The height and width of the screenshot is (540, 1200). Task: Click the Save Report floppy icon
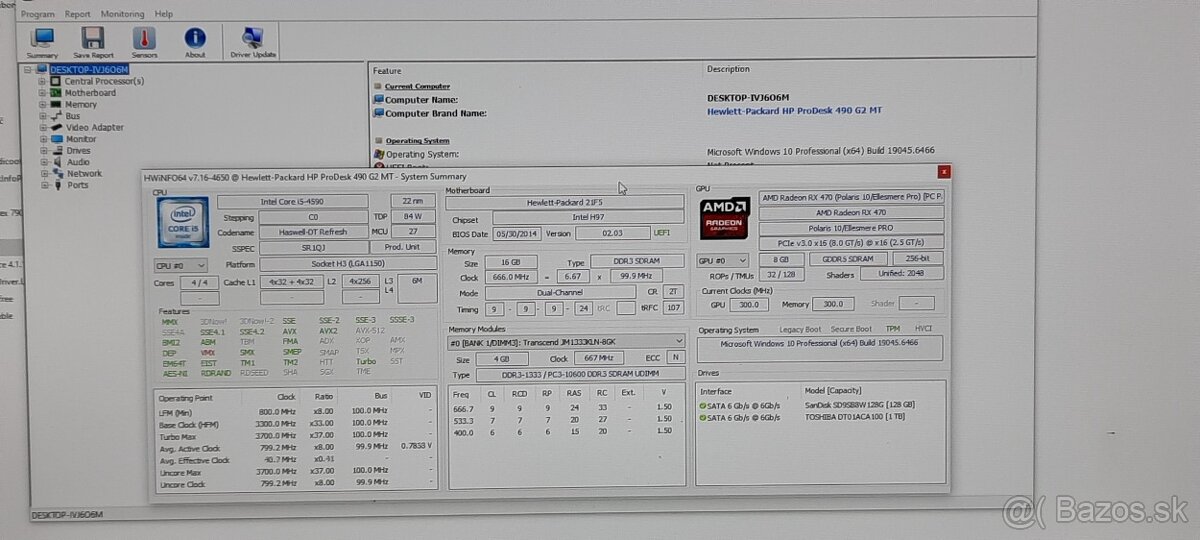pos(93,38)
